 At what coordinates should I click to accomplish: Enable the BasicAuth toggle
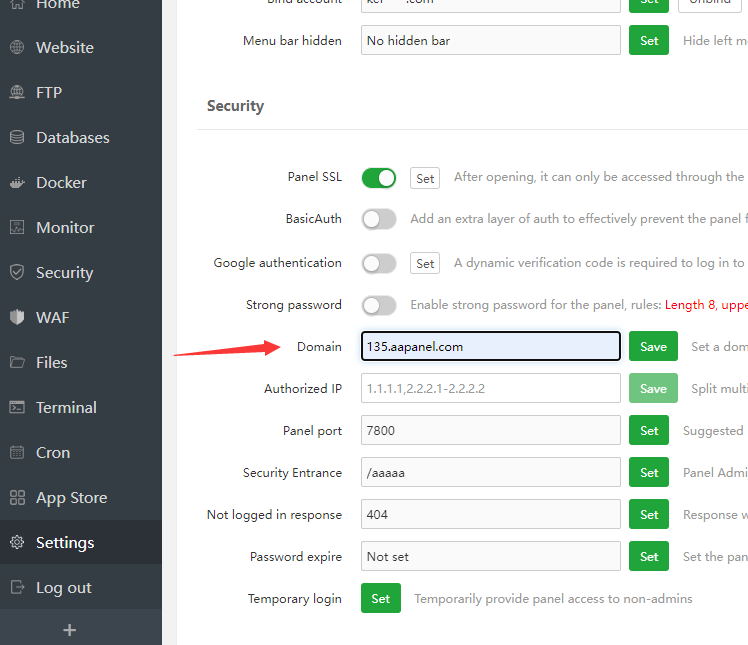click(x=379, y=219)
